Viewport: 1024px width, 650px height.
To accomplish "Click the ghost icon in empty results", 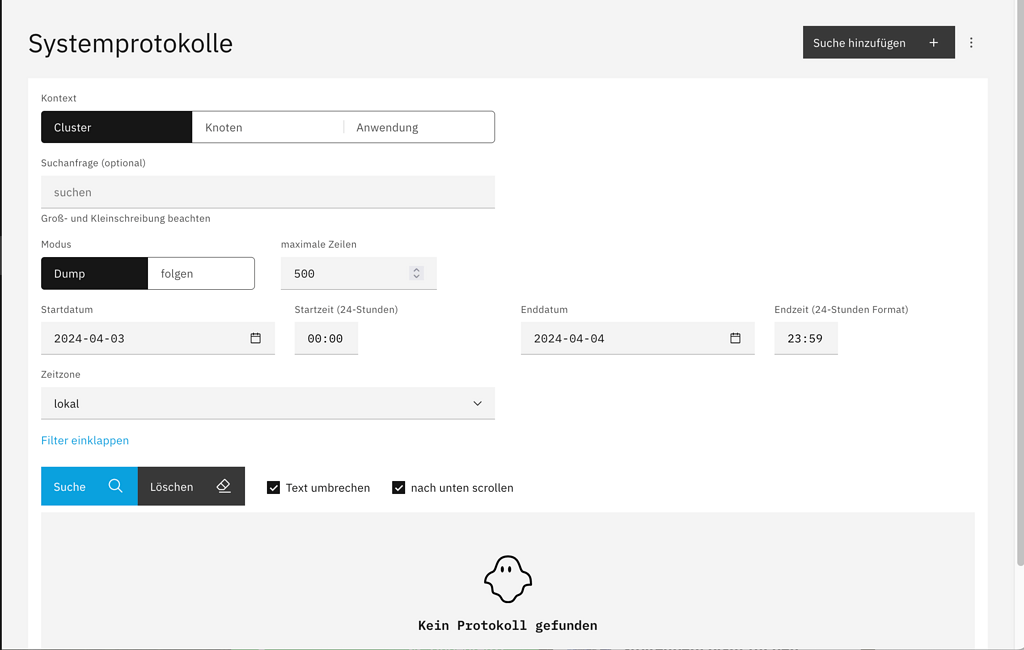I will pyautogui.click(x=508, y=580).
